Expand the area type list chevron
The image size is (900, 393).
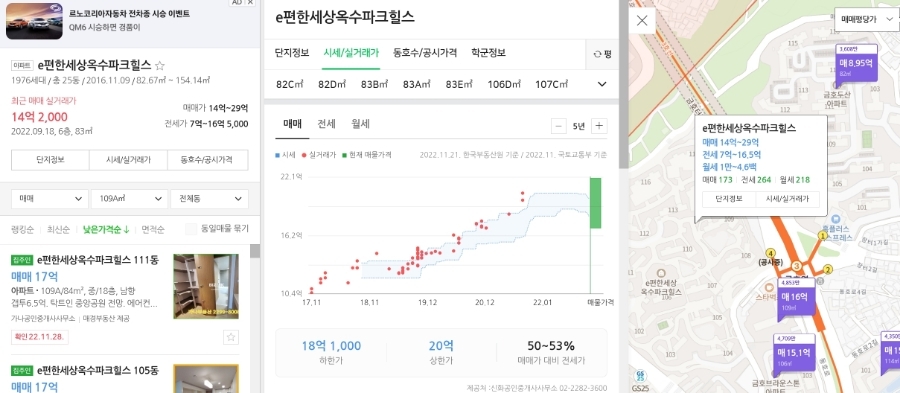point(602,84)
